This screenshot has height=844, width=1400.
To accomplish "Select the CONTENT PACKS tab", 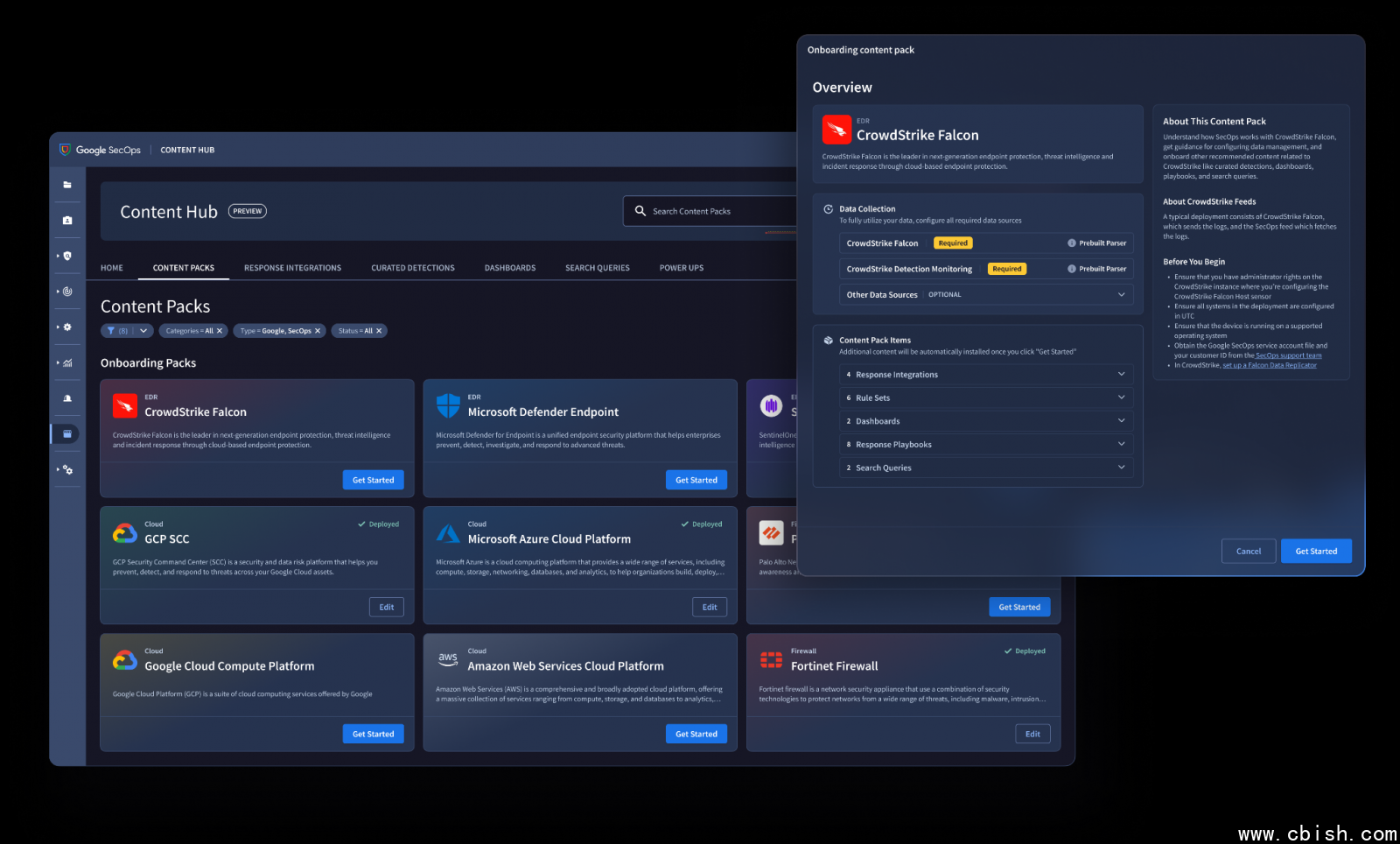I will pyautogui.click(x=184, y=268).
